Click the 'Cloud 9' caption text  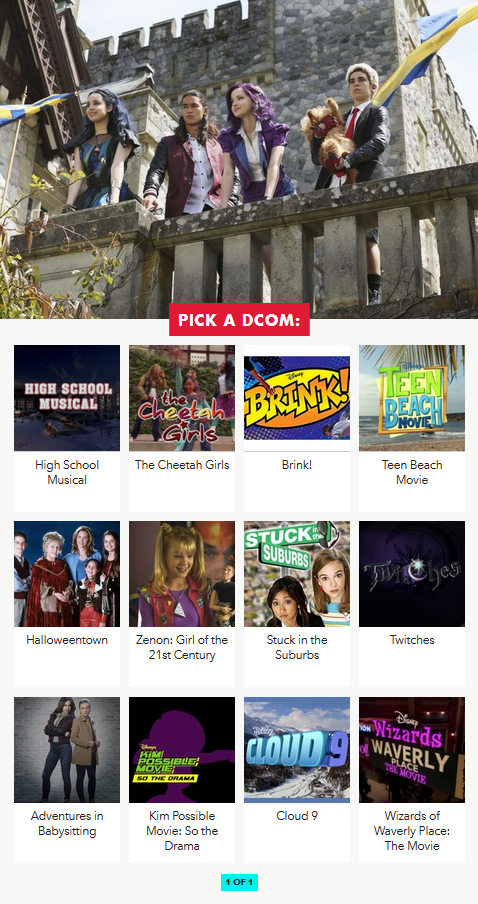[x=297, y=816]
